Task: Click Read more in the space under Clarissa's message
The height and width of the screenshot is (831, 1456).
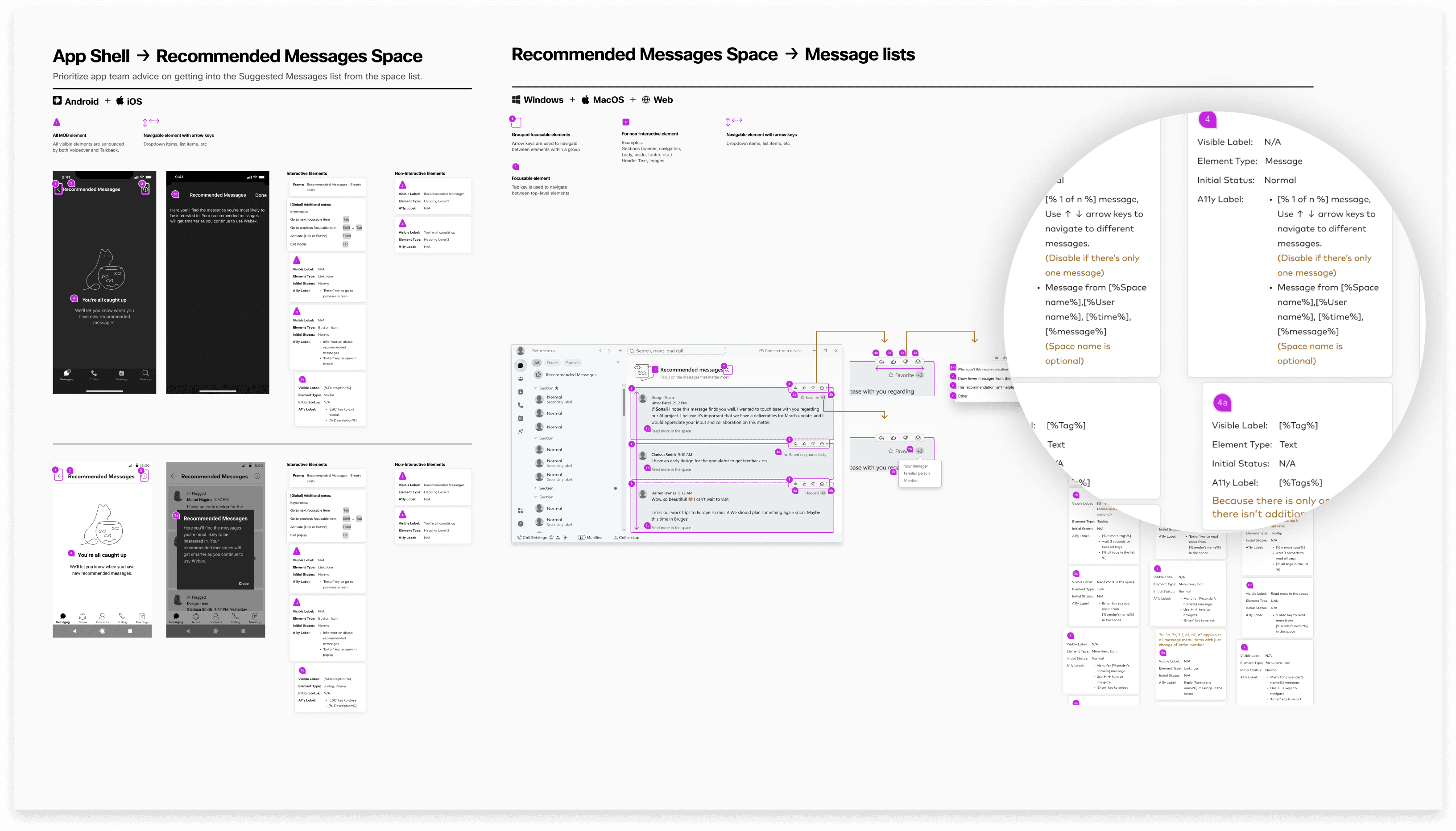Action: [x=671, y=470]
